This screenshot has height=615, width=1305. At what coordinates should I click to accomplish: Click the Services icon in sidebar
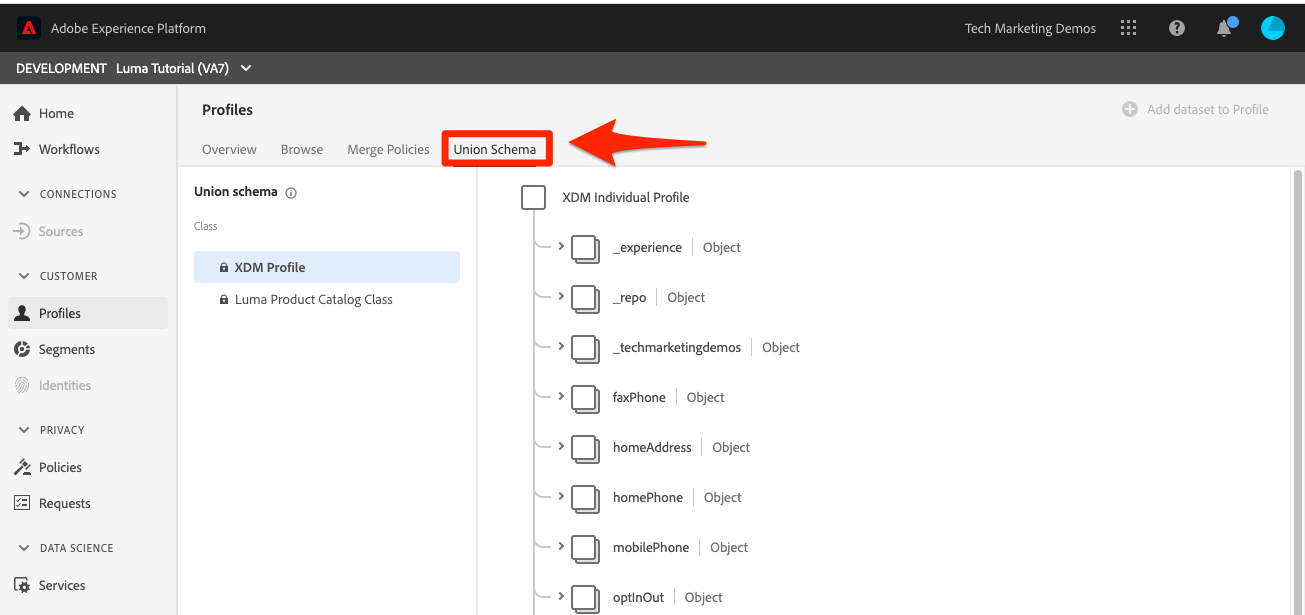point(22,585)
